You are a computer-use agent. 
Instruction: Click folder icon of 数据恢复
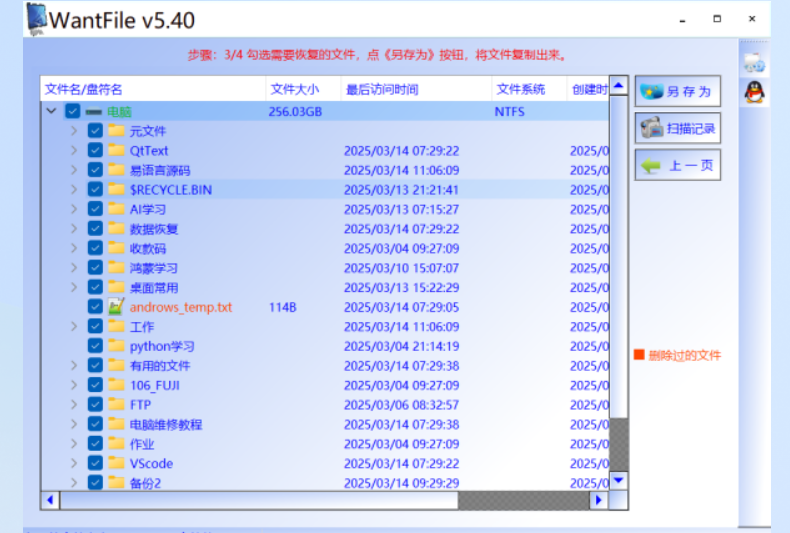[116, 229]
